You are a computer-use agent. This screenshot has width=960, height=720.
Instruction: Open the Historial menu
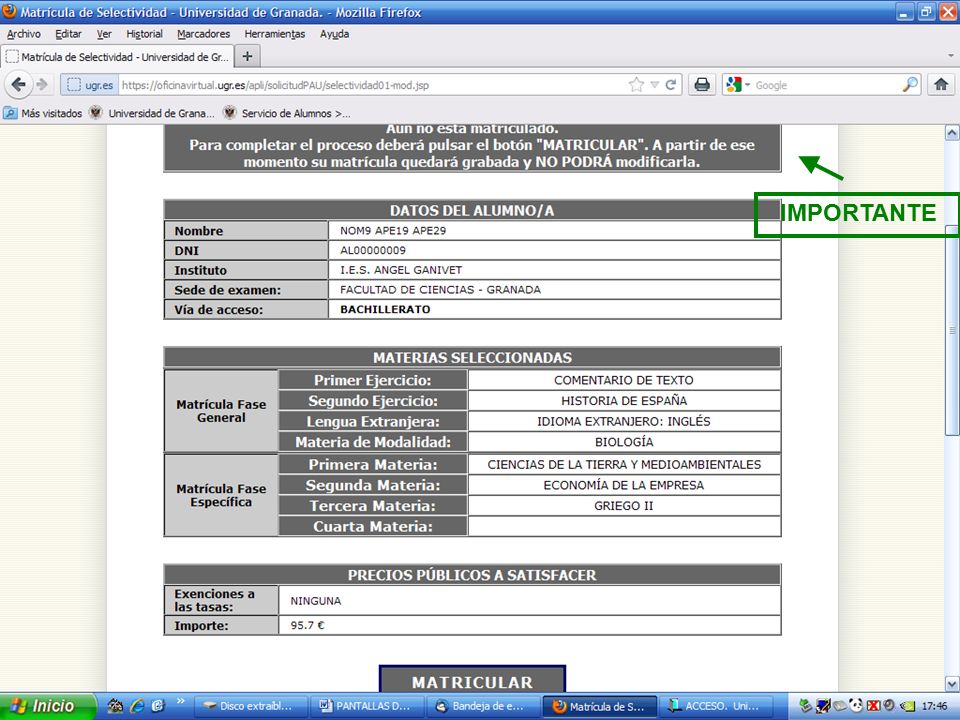144,34
